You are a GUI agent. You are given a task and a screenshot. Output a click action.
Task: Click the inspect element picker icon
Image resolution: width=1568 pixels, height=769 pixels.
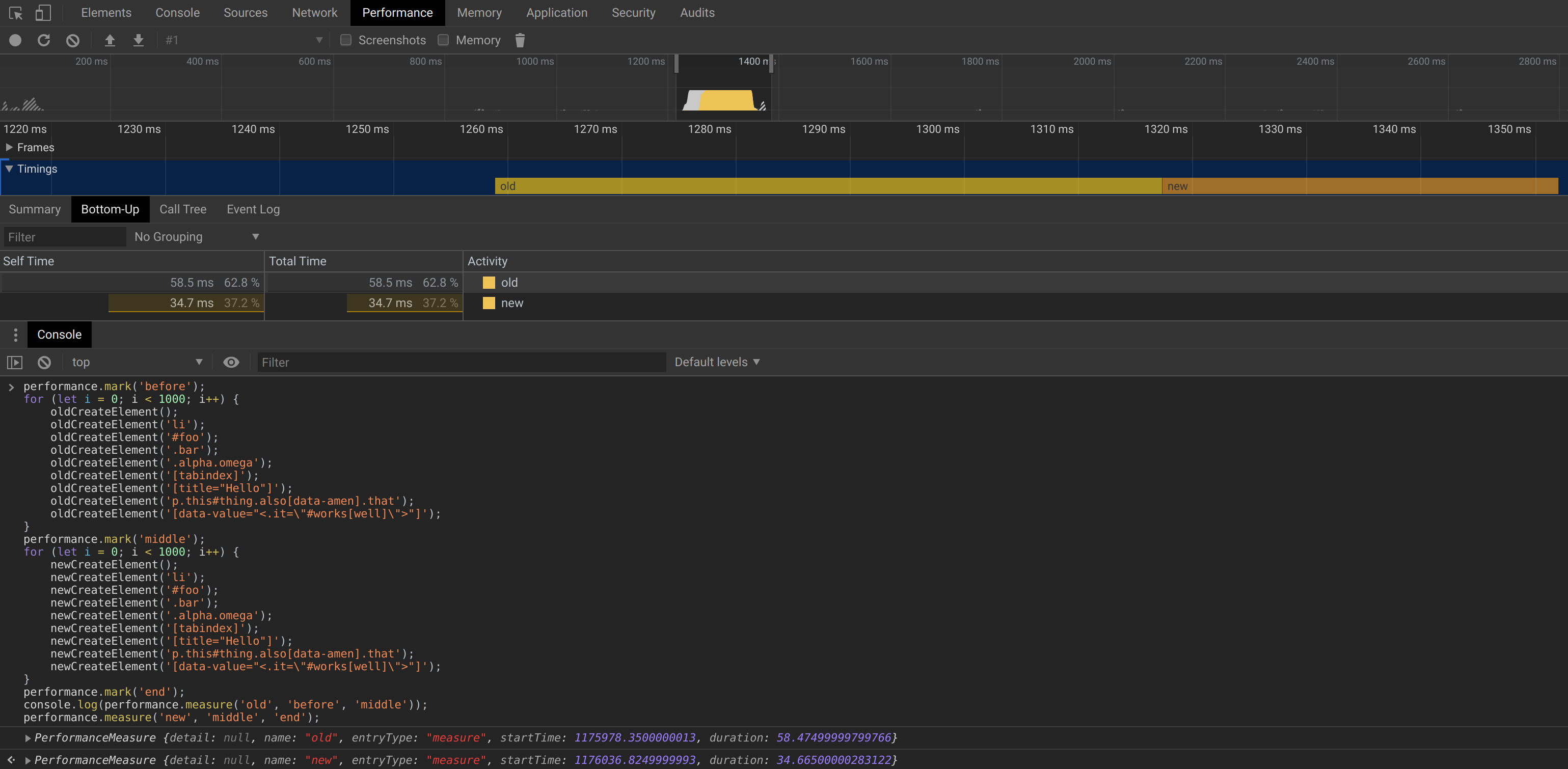point(16,13)
